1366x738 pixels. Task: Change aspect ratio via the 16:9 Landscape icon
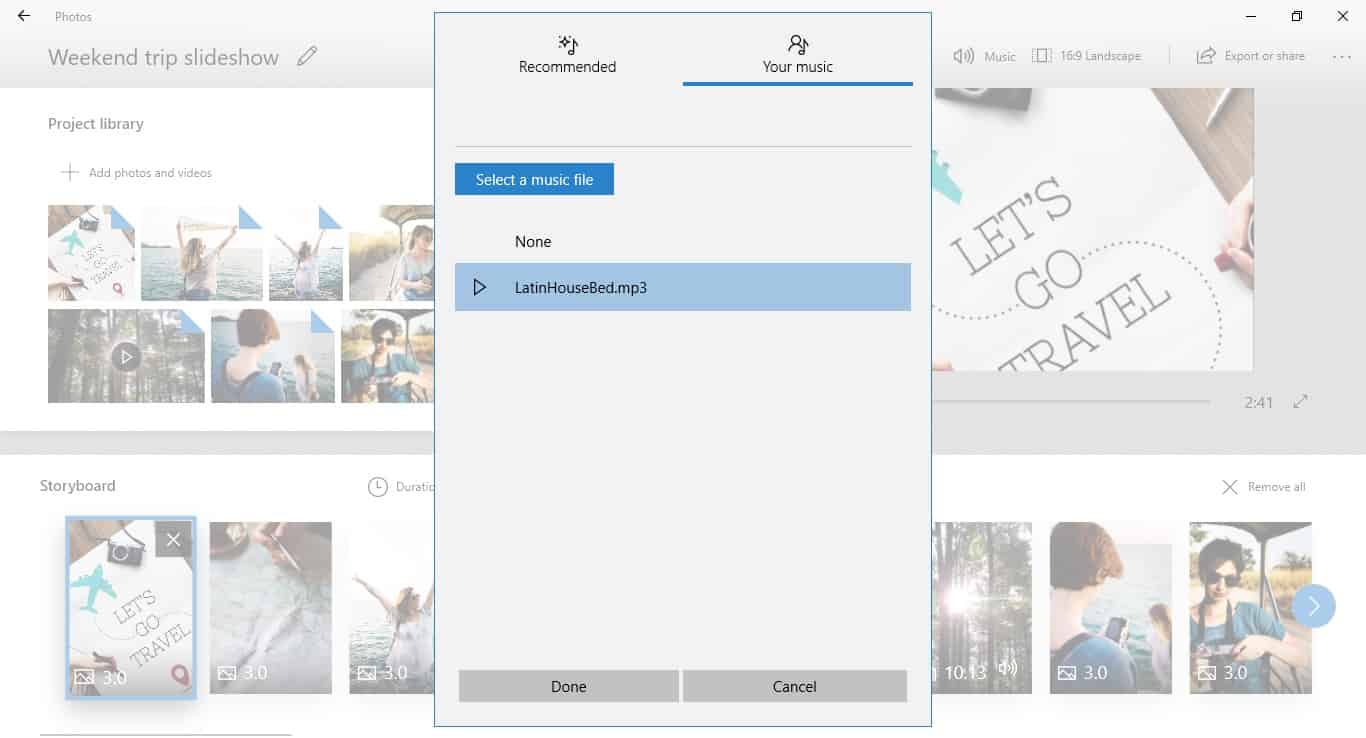tap(1089, 55)
